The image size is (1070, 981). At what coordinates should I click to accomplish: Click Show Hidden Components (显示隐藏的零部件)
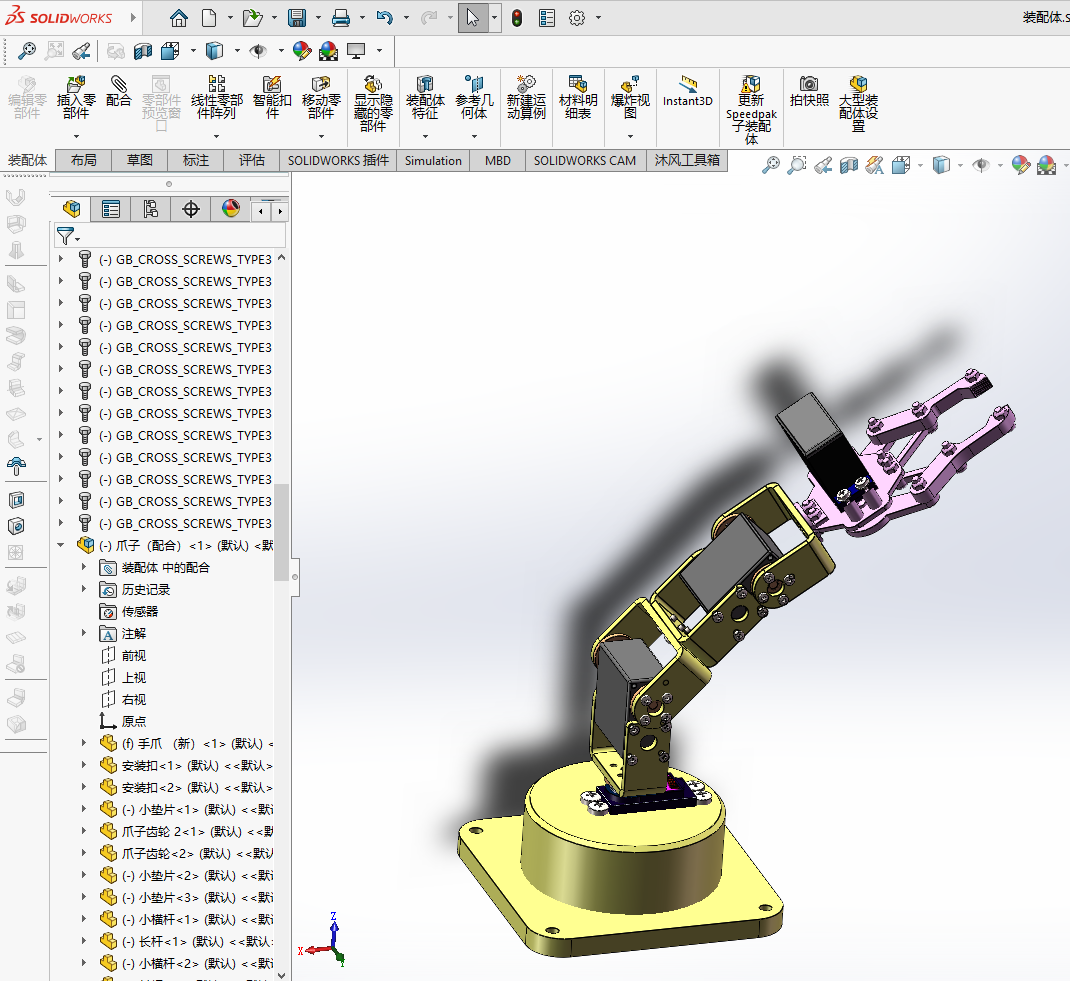[373, 104]
